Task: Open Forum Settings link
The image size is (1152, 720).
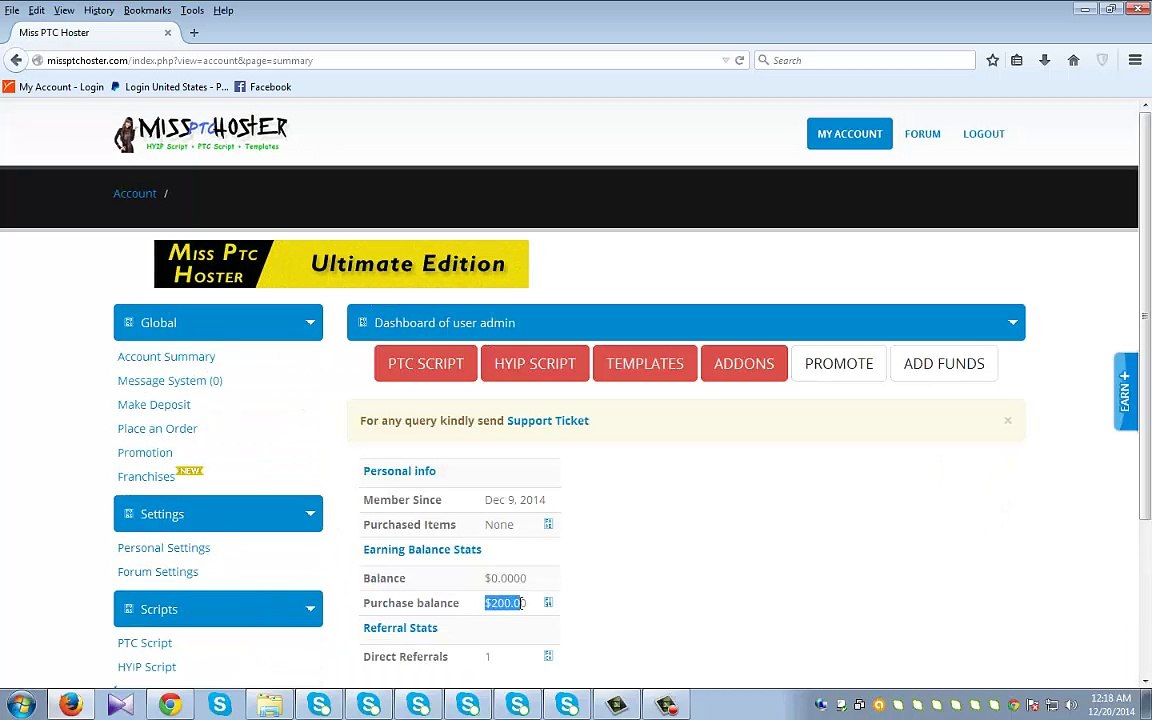Action: click(x=157, y=572)
